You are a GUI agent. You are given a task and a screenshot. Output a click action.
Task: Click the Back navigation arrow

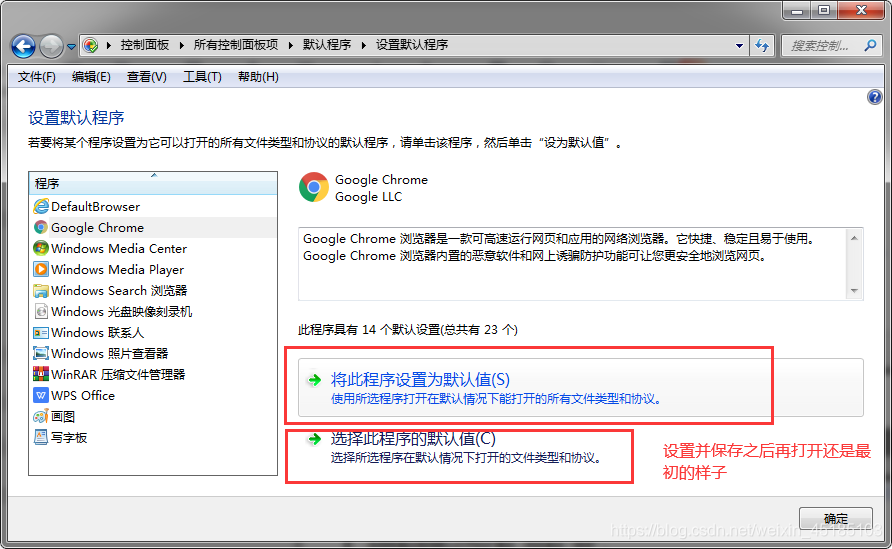(23, 46)
